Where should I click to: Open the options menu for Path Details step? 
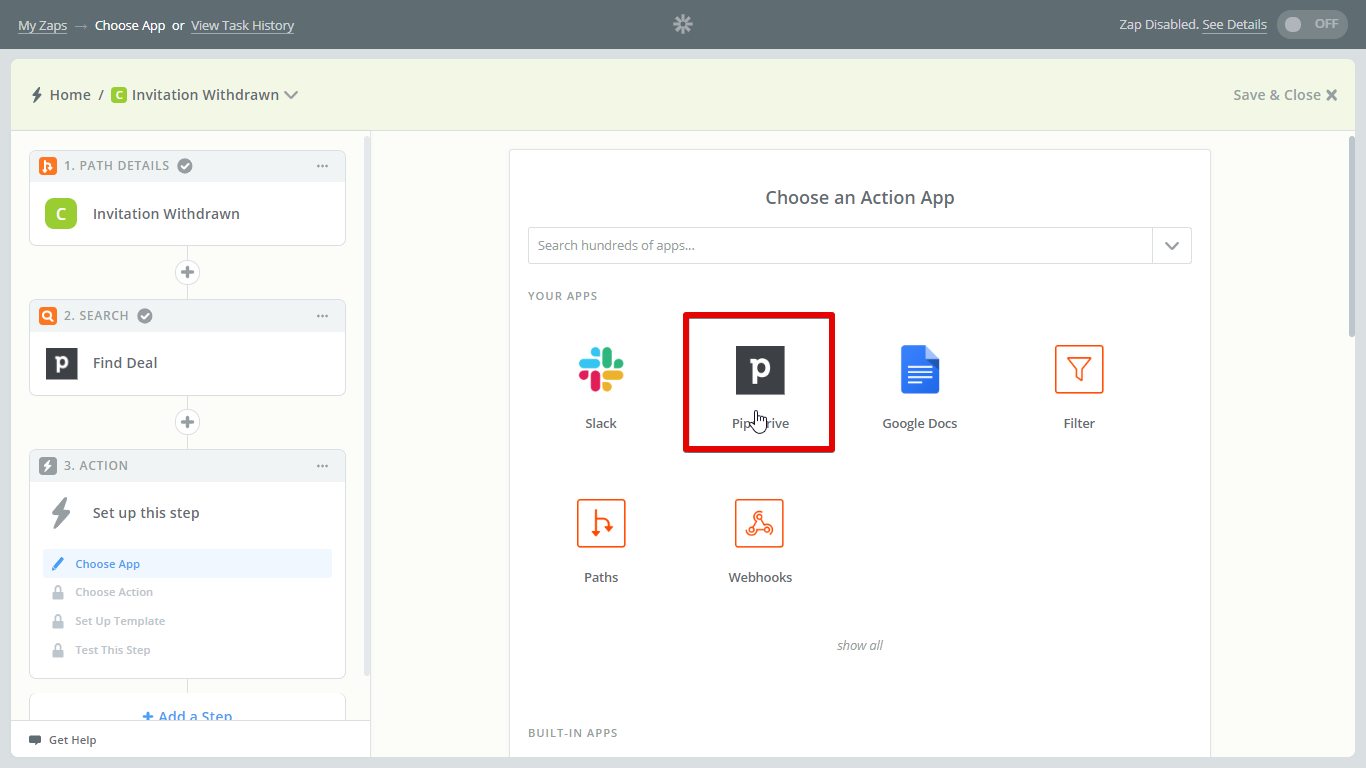pos(322,166)
